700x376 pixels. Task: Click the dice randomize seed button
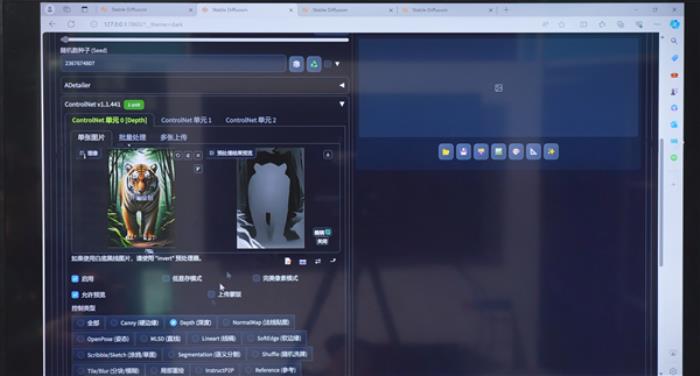point(296,64)
